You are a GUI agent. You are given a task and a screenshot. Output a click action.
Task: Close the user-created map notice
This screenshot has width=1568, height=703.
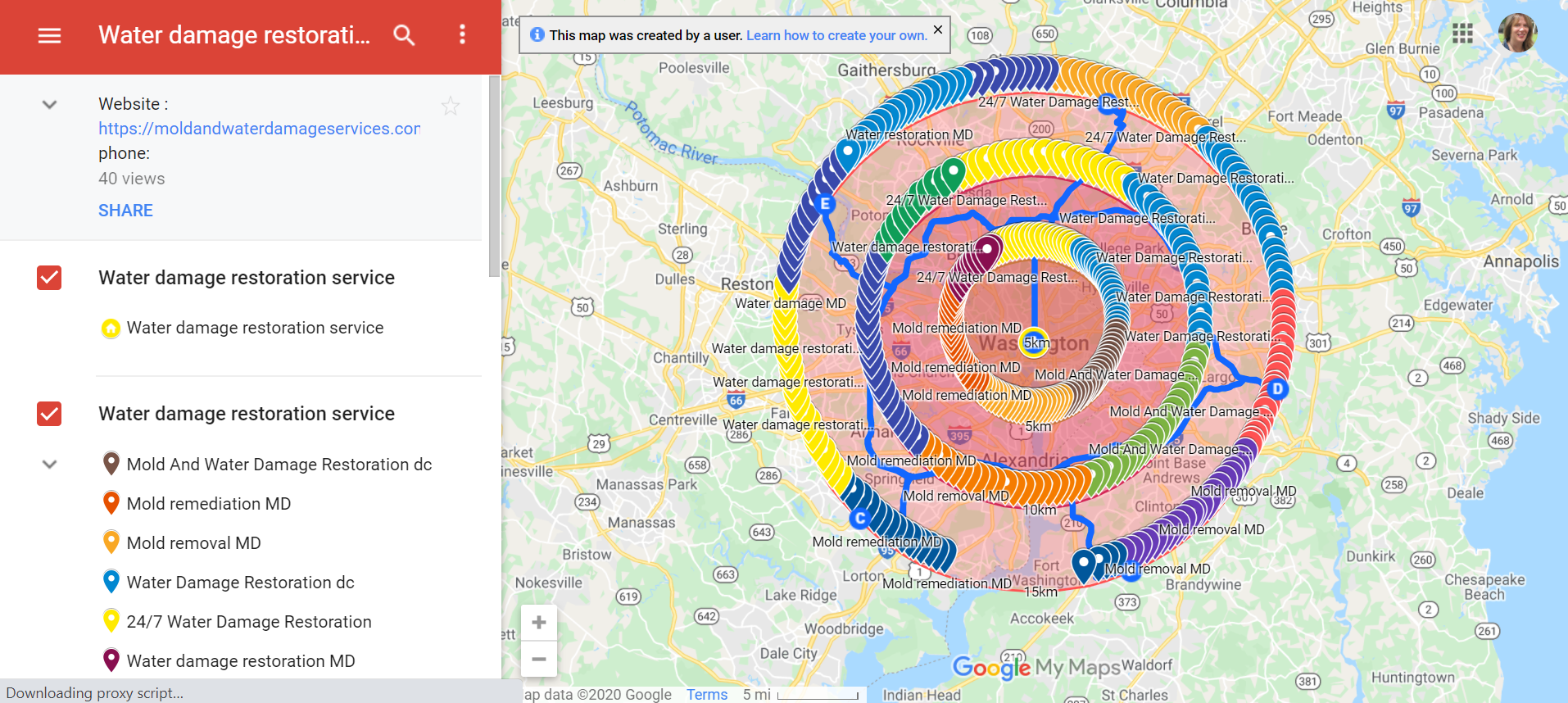click(938, 29)
